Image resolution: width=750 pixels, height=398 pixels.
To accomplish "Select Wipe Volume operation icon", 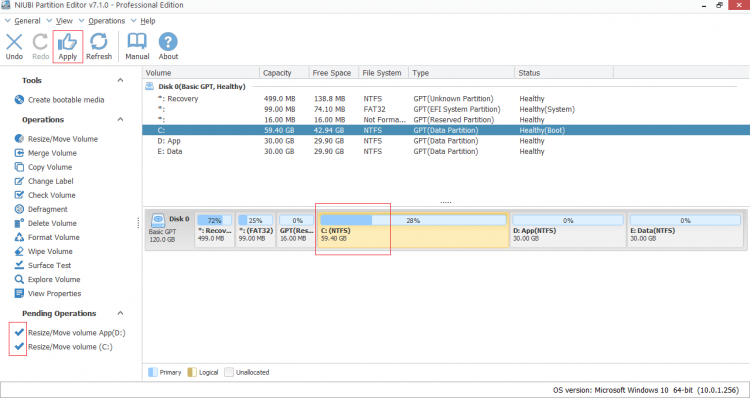I will [x=19, y=251].
